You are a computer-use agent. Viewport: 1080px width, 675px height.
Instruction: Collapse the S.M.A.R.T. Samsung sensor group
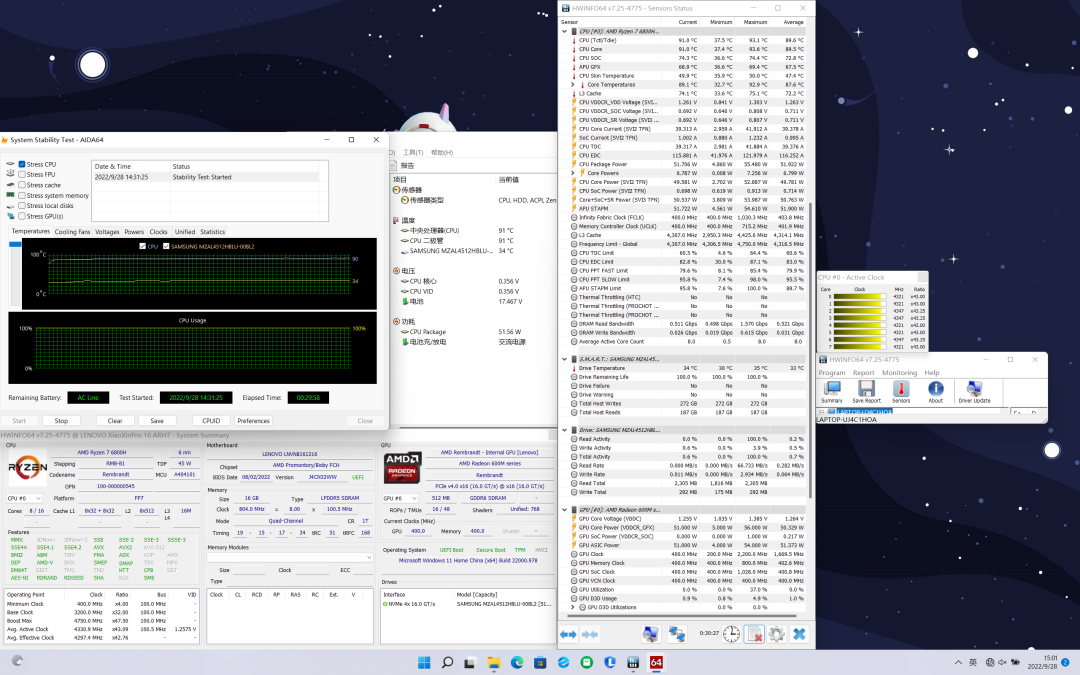(565, 359)
